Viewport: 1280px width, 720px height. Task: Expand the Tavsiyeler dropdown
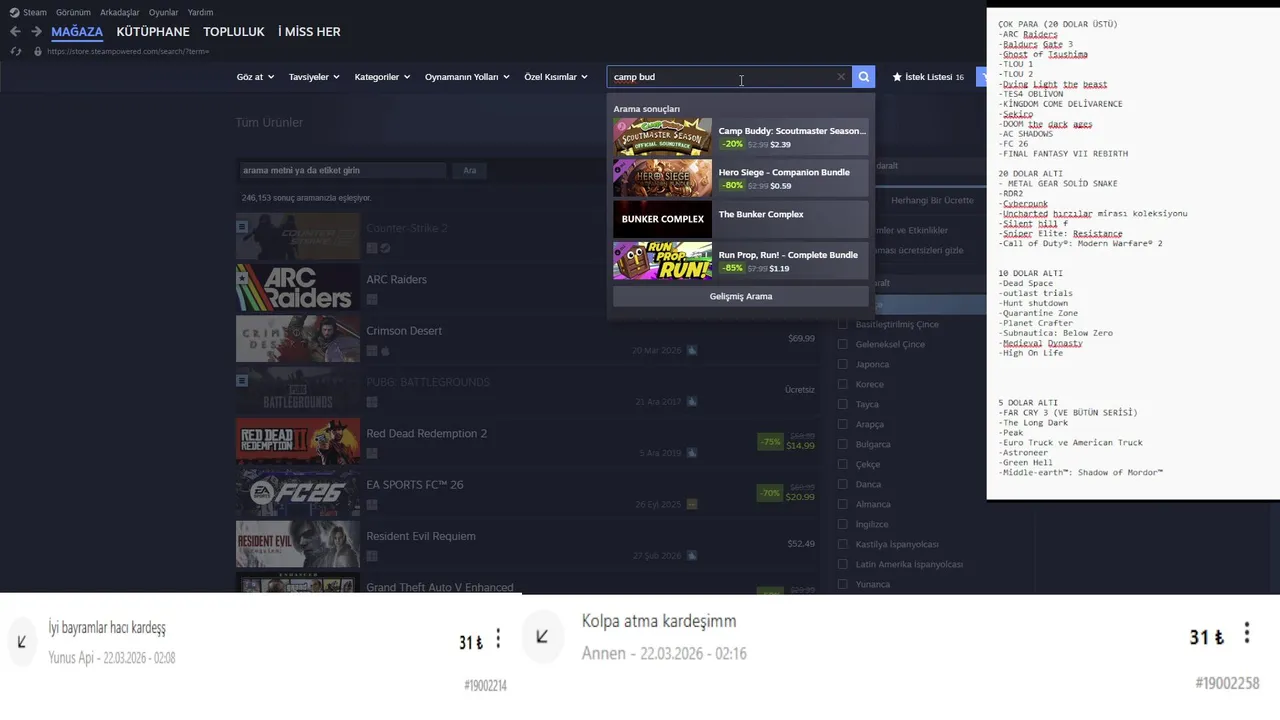tap(314, 77)
